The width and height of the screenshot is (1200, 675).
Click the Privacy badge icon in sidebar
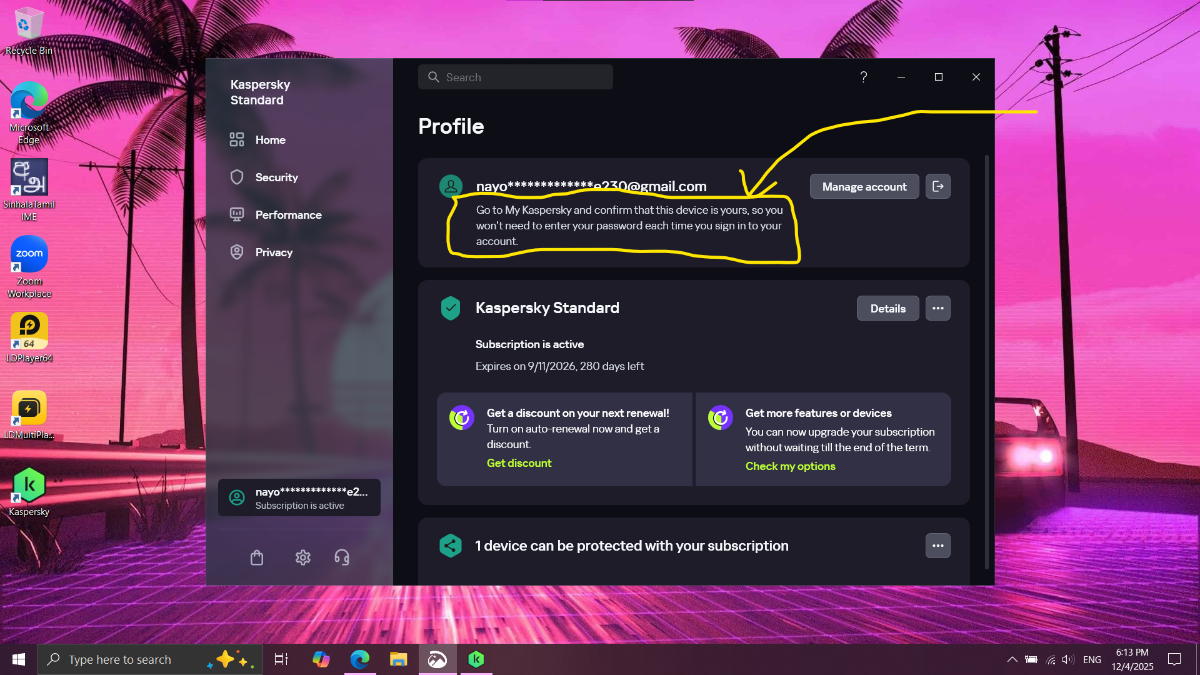click(237, 252)
